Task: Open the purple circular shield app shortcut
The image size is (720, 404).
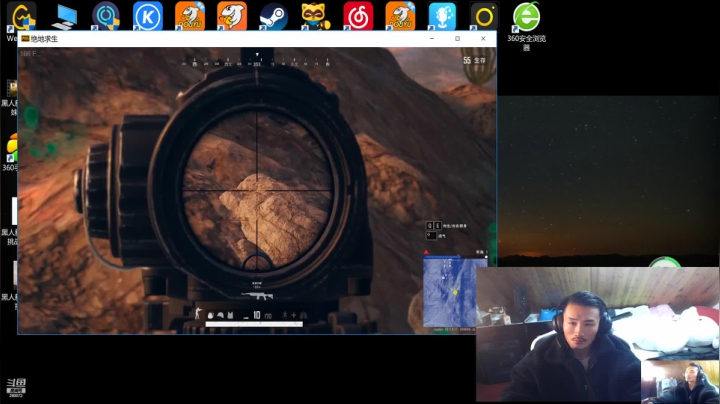Action: pyautogui.click(x=106, y=16)
